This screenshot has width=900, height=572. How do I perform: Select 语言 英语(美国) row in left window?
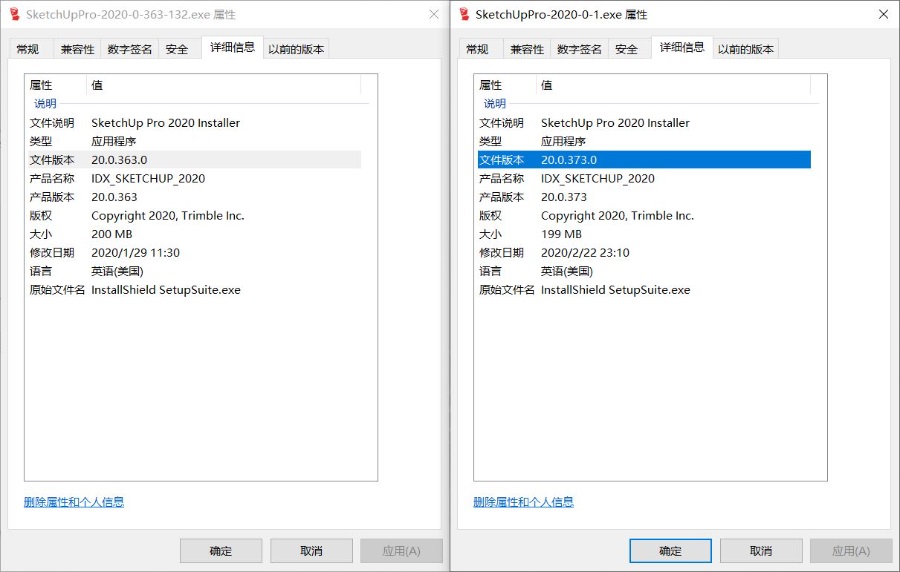195,271
